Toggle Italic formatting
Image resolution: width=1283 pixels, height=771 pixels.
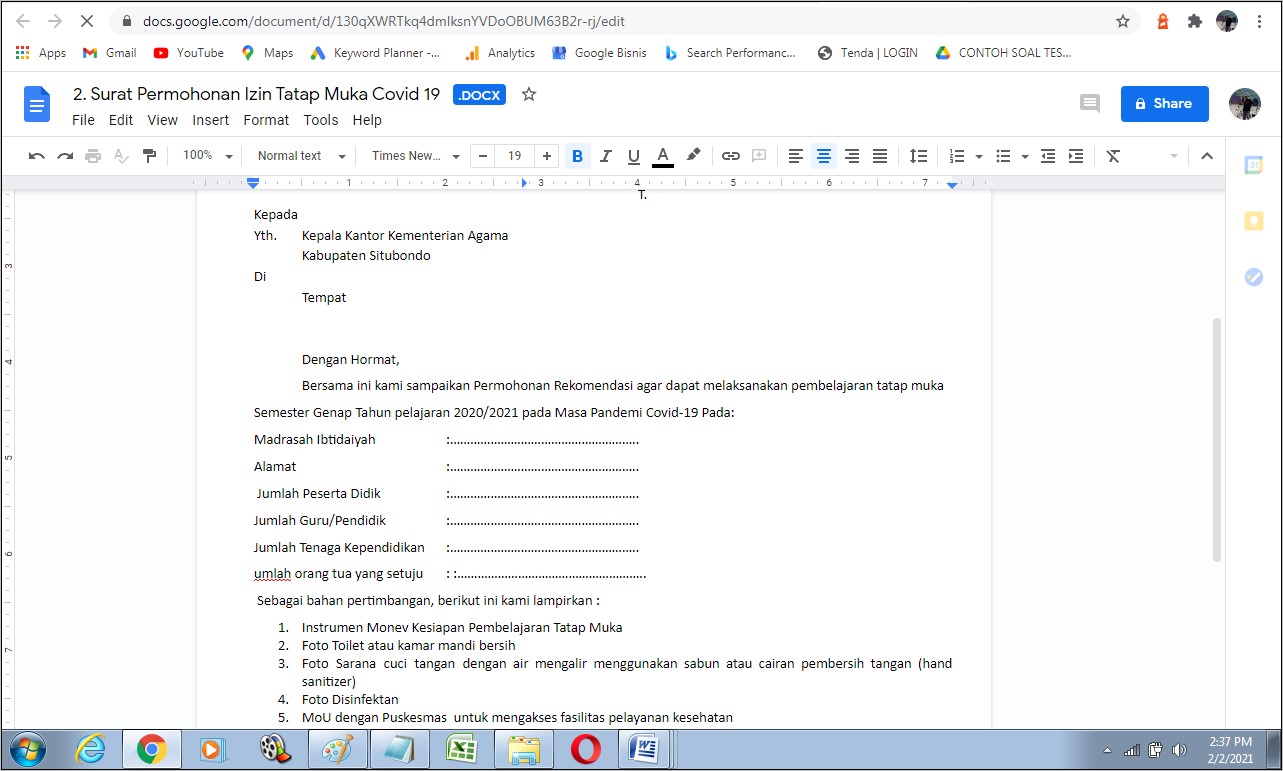(x=605, y=156)
